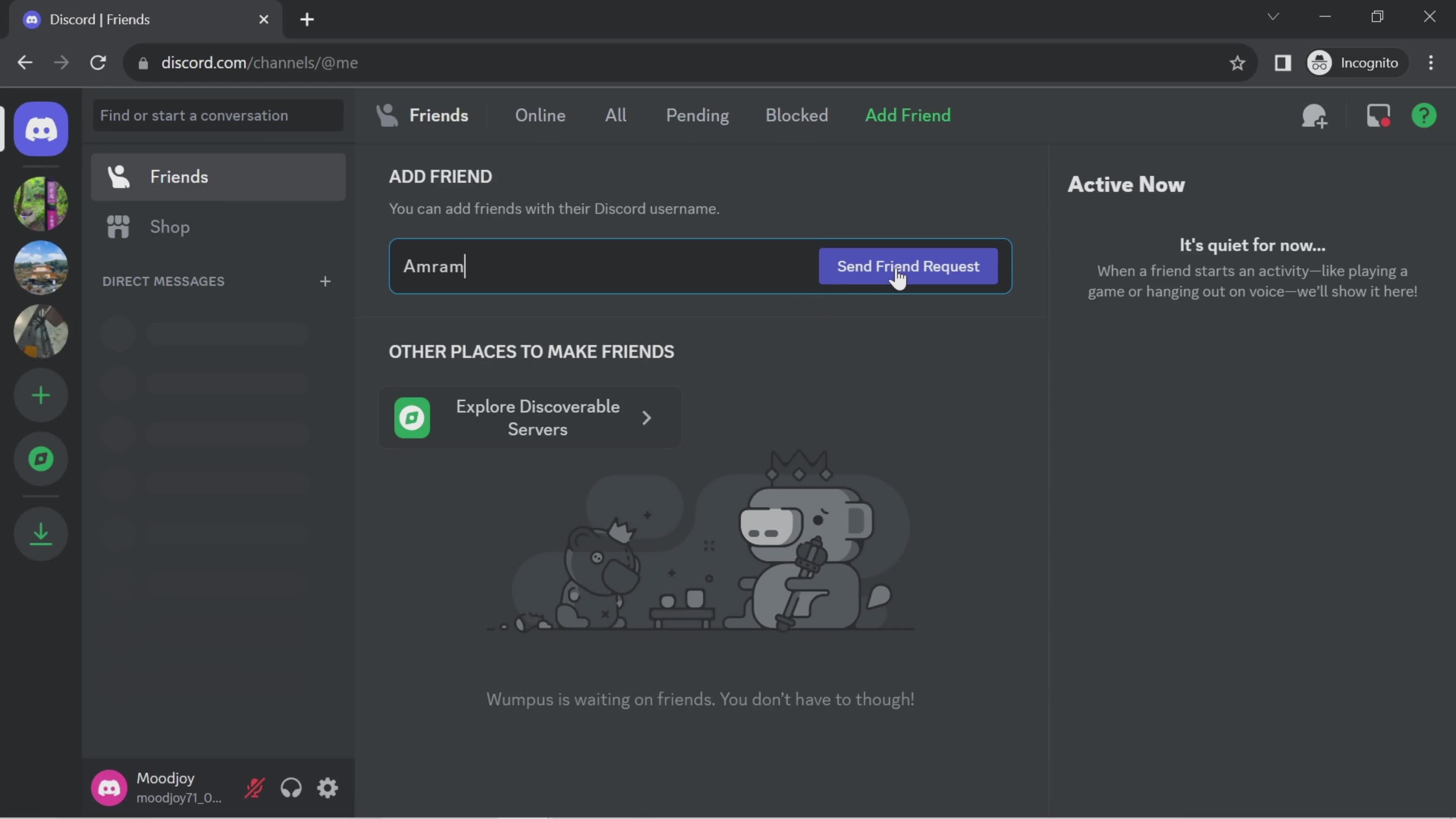This screenshot has height=819, width=1456.
Task: Click Find or start a conversation box
Action: [x=218, y=115]
